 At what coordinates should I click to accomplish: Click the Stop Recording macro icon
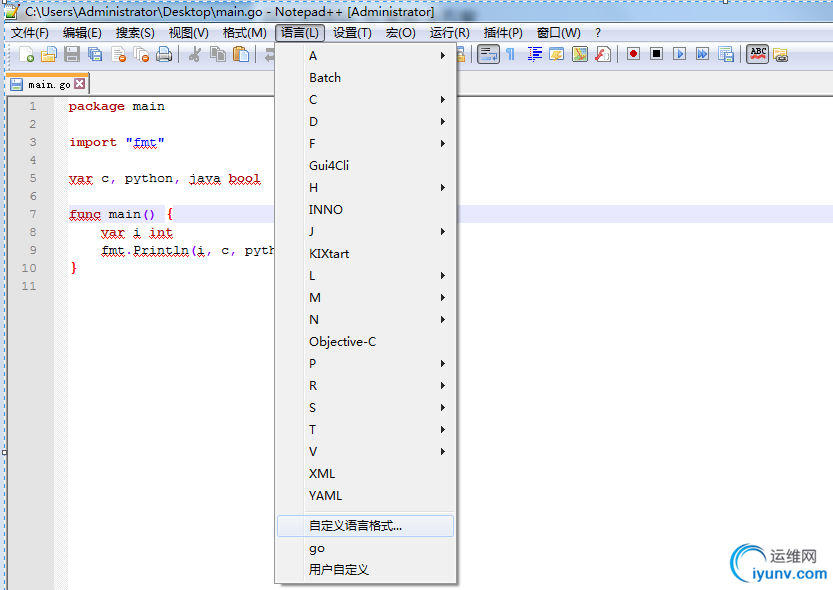tap(657, 54)
